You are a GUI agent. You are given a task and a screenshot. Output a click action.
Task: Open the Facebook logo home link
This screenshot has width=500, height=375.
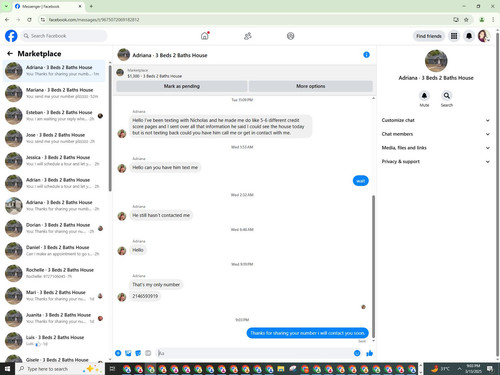click(x=11, y=36)
